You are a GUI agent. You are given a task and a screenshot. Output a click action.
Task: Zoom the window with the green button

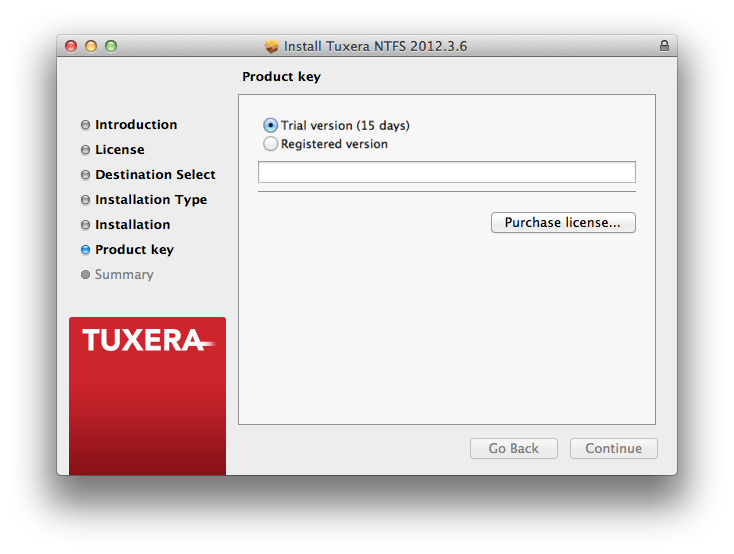pos(111,46)
